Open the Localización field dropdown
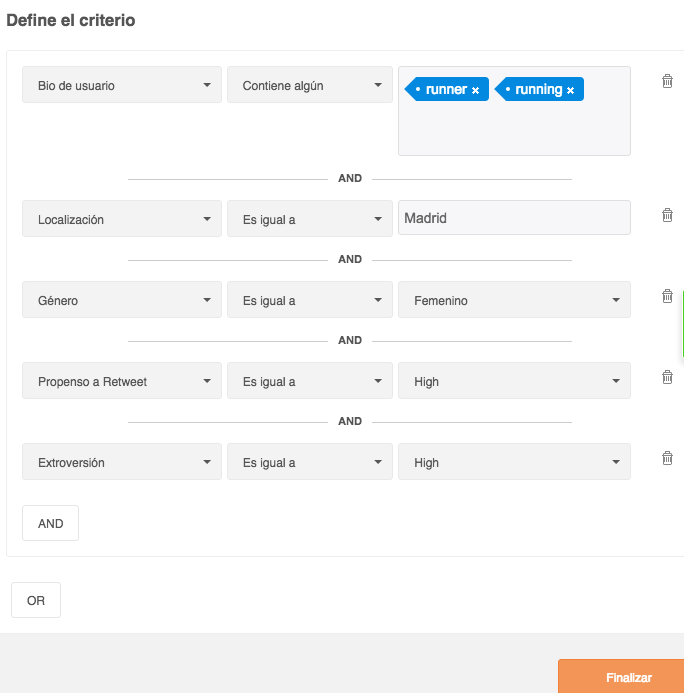 (122, 219)
